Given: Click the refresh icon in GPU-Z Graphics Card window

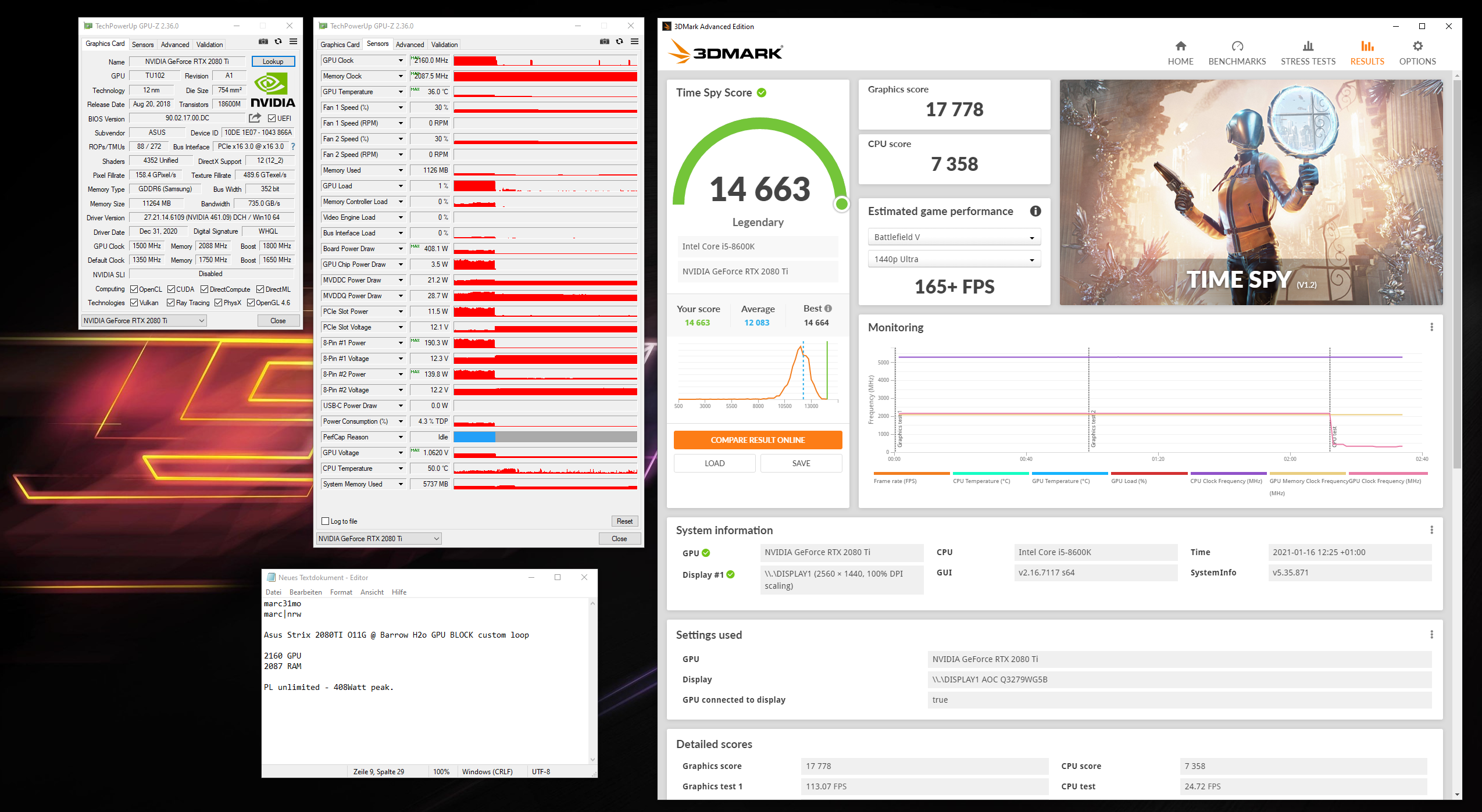Looking at the screenshot, I should tap(278, 41).
